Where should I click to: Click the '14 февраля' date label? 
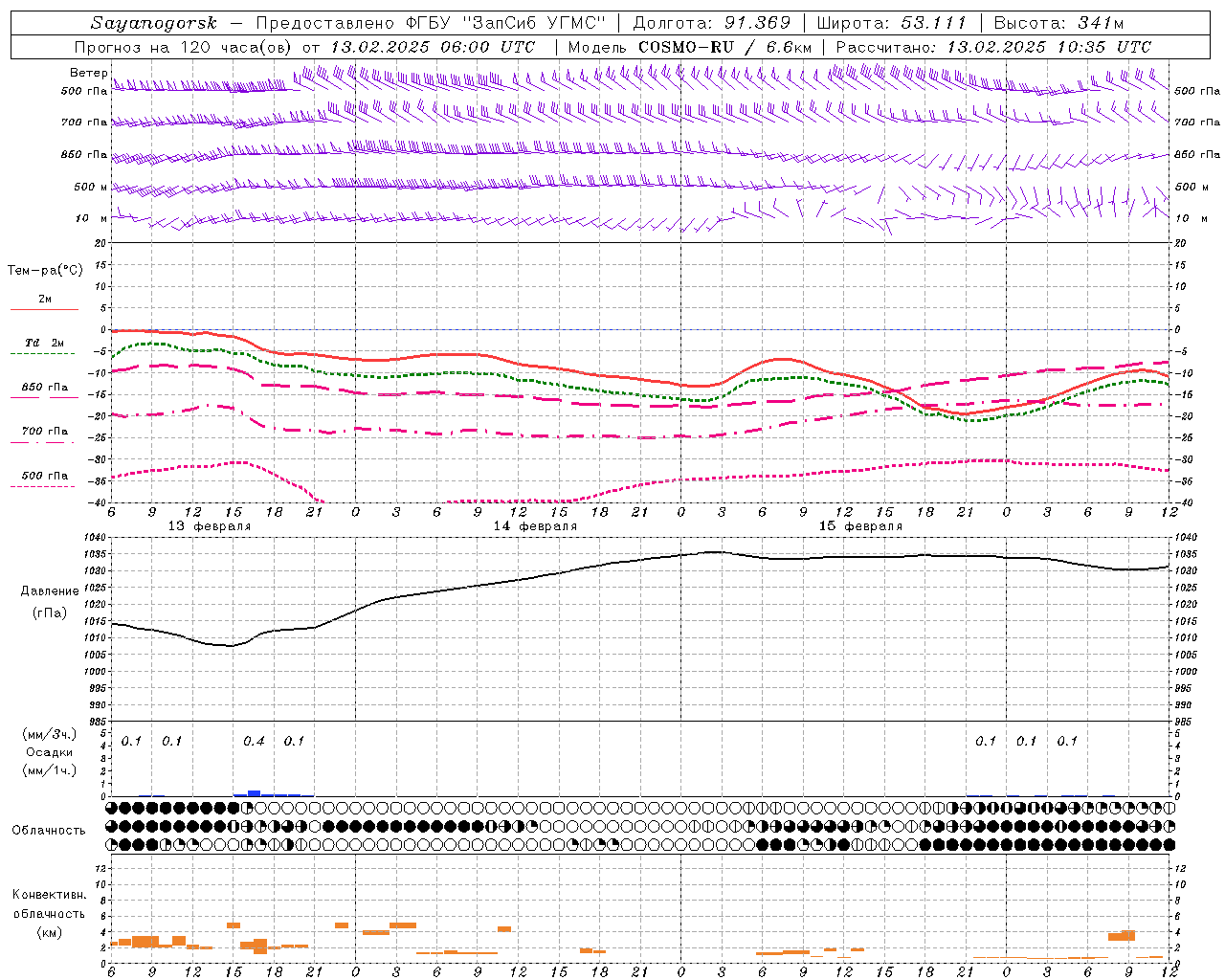(x=535, y=526)
